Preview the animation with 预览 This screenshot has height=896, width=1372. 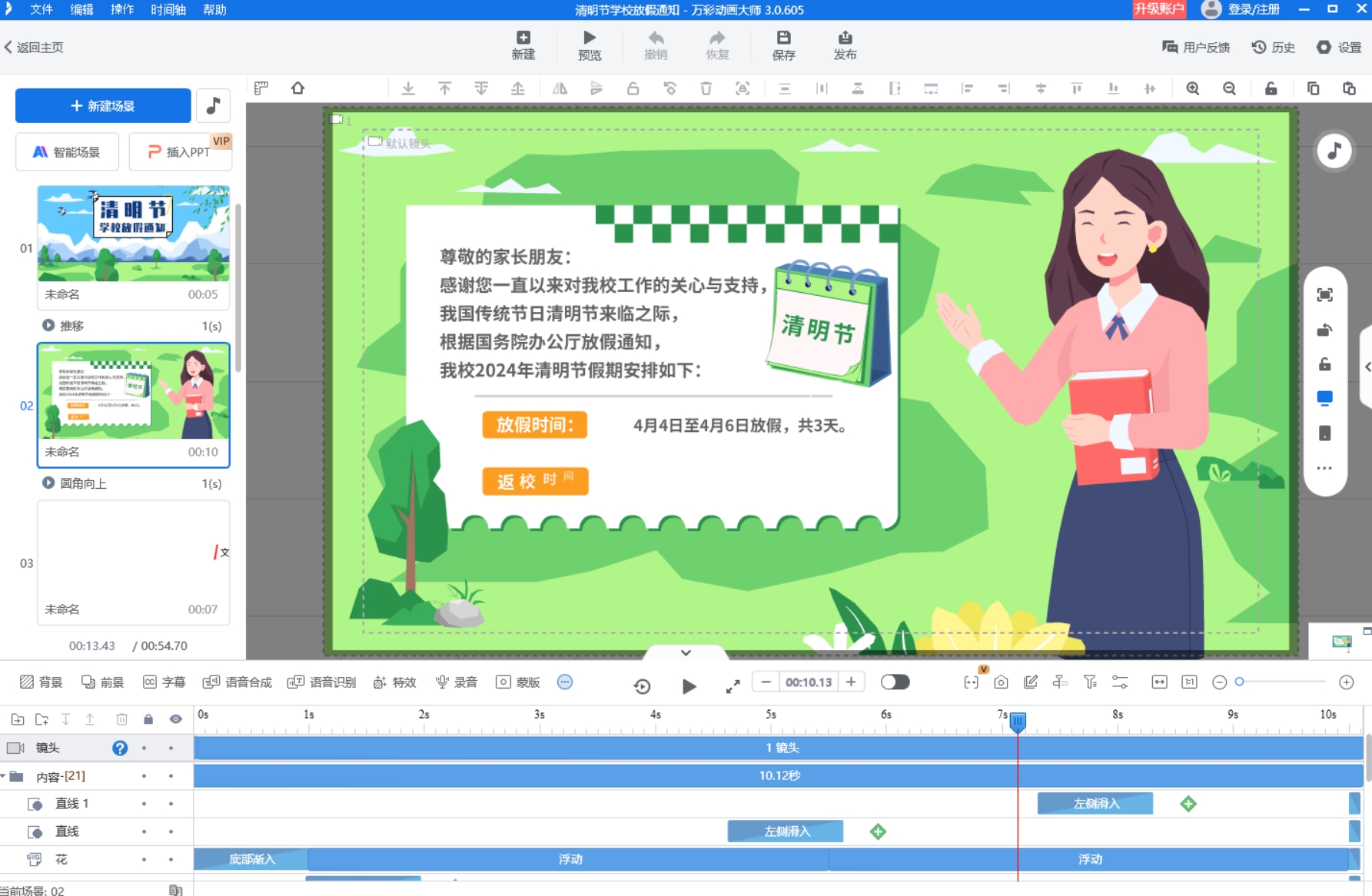(x=590, y=45)
